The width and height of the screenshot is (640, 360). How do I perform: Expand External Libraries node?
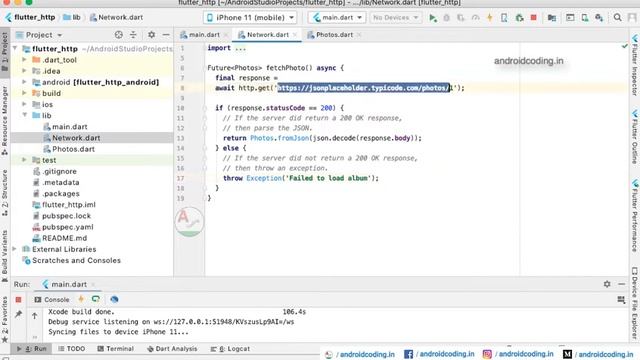coord(15,249)
